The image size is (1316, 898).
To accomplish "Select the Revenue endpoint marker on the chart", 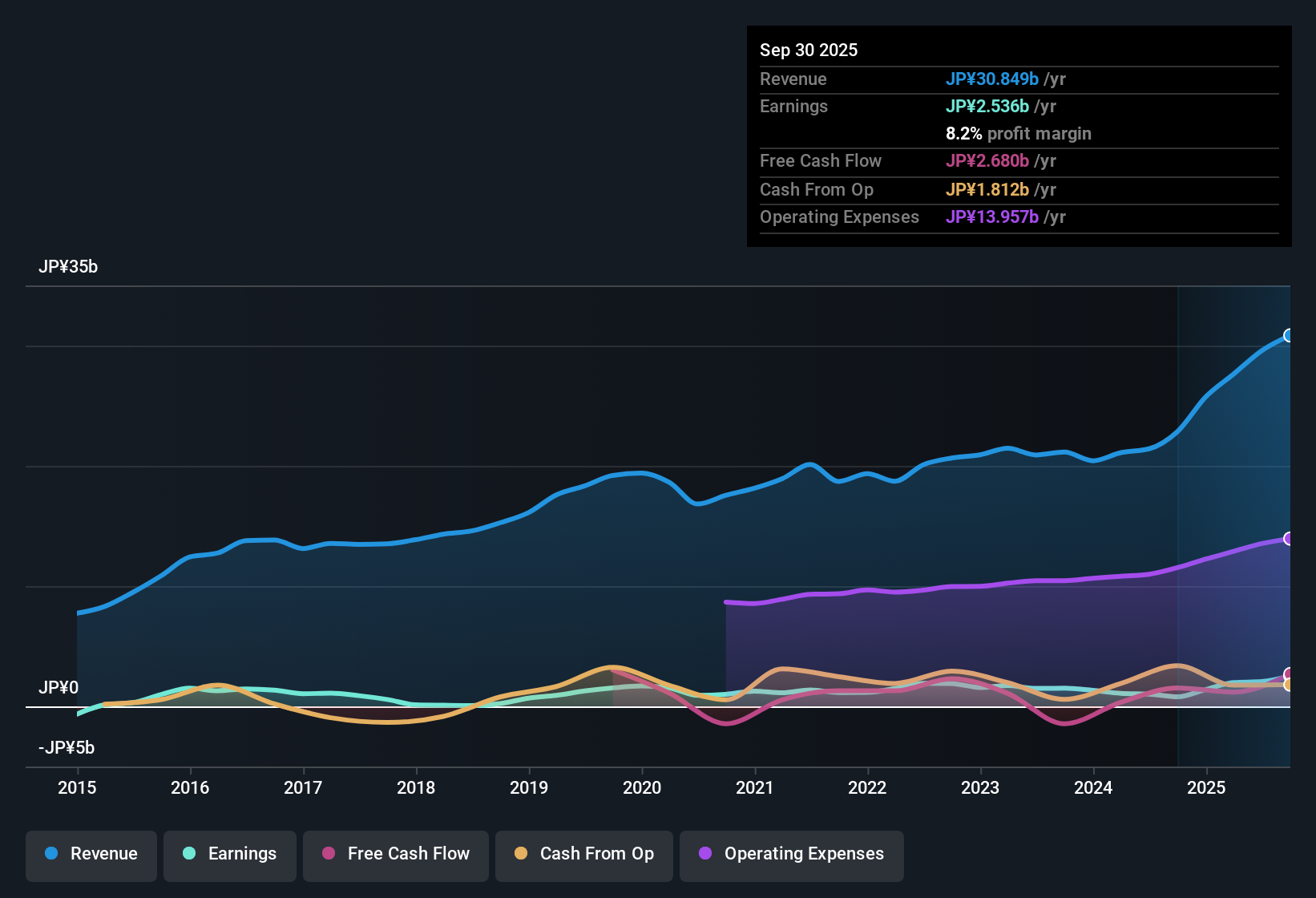I will pos(1289,335).
